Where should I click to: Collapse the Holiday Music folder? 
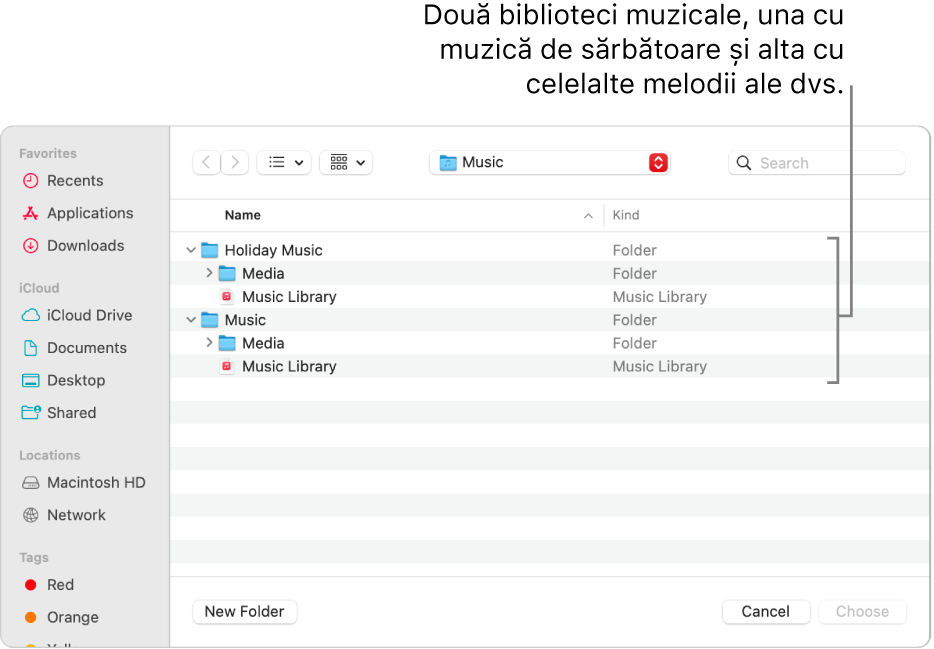click(191, 250)
